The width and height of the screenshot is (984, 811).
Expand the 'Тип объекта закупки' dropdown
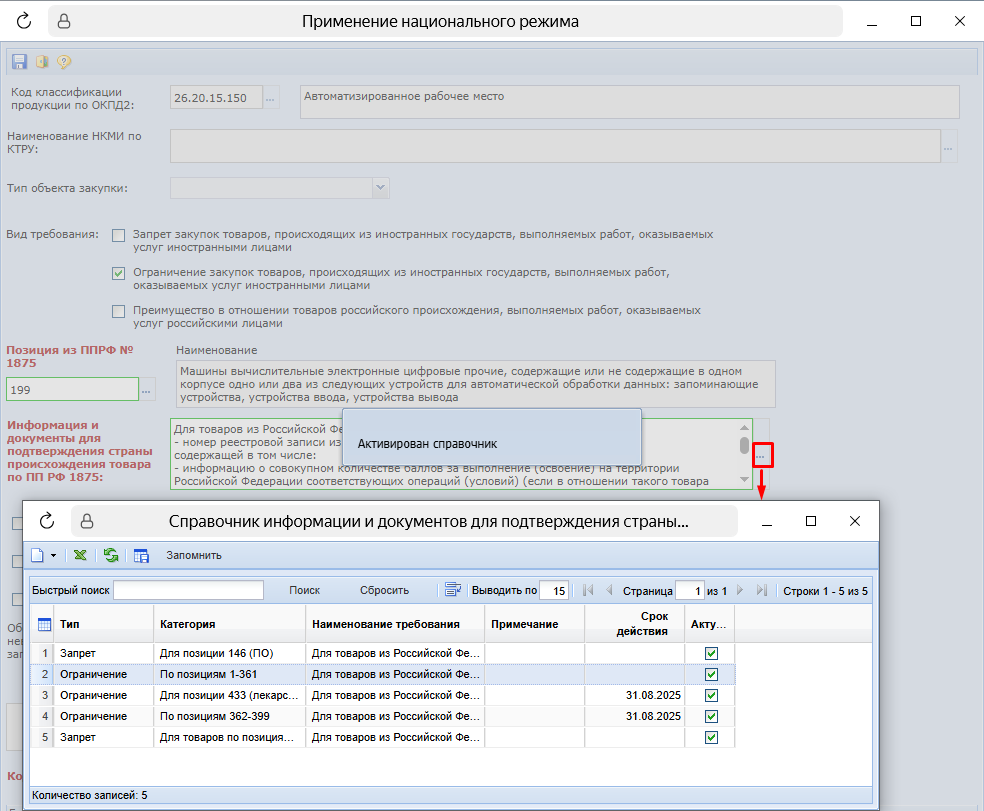click(x=379, y=187)
